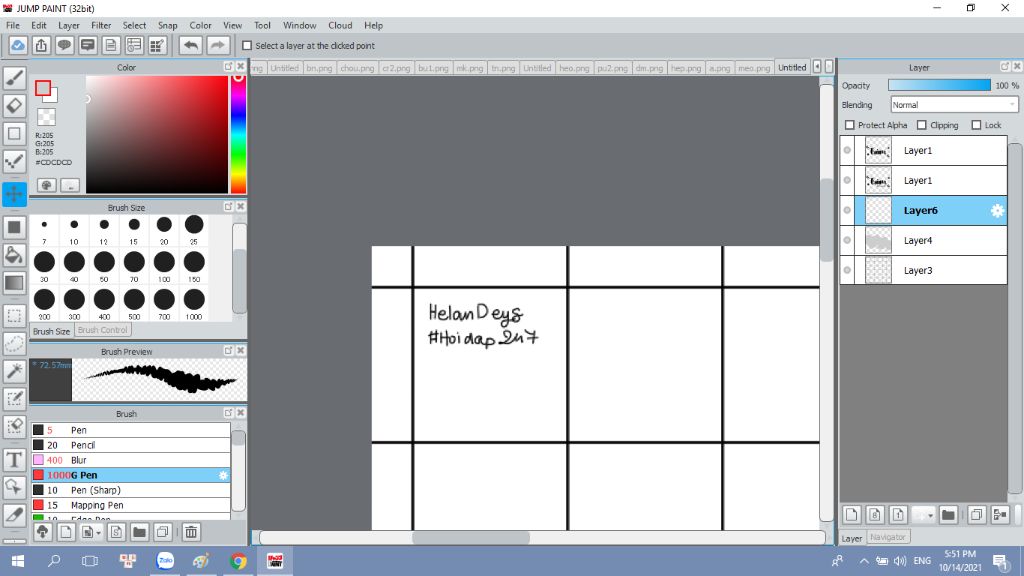Open the add-brush dropdown arrow in Brush panel
This screenshot has height=576, width=1024.
[x=98, y=532]
